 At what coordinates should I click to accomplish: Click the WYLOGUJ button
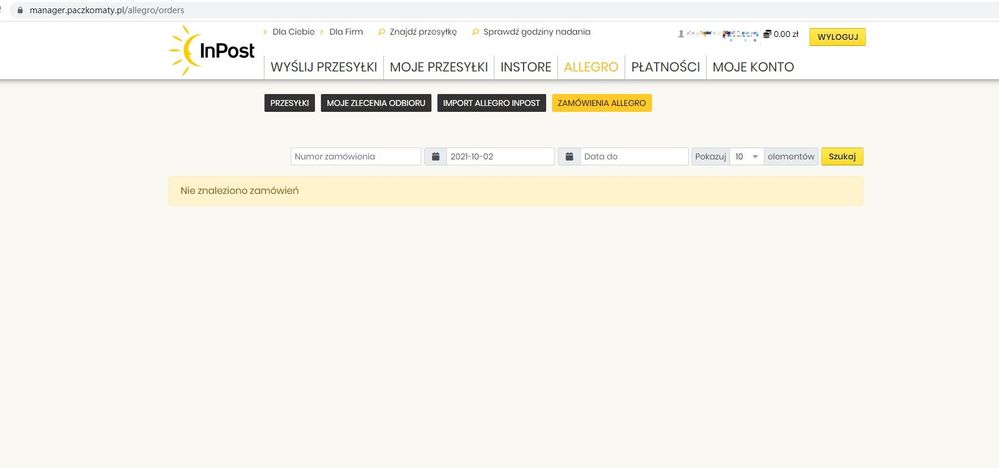(837, 37)
